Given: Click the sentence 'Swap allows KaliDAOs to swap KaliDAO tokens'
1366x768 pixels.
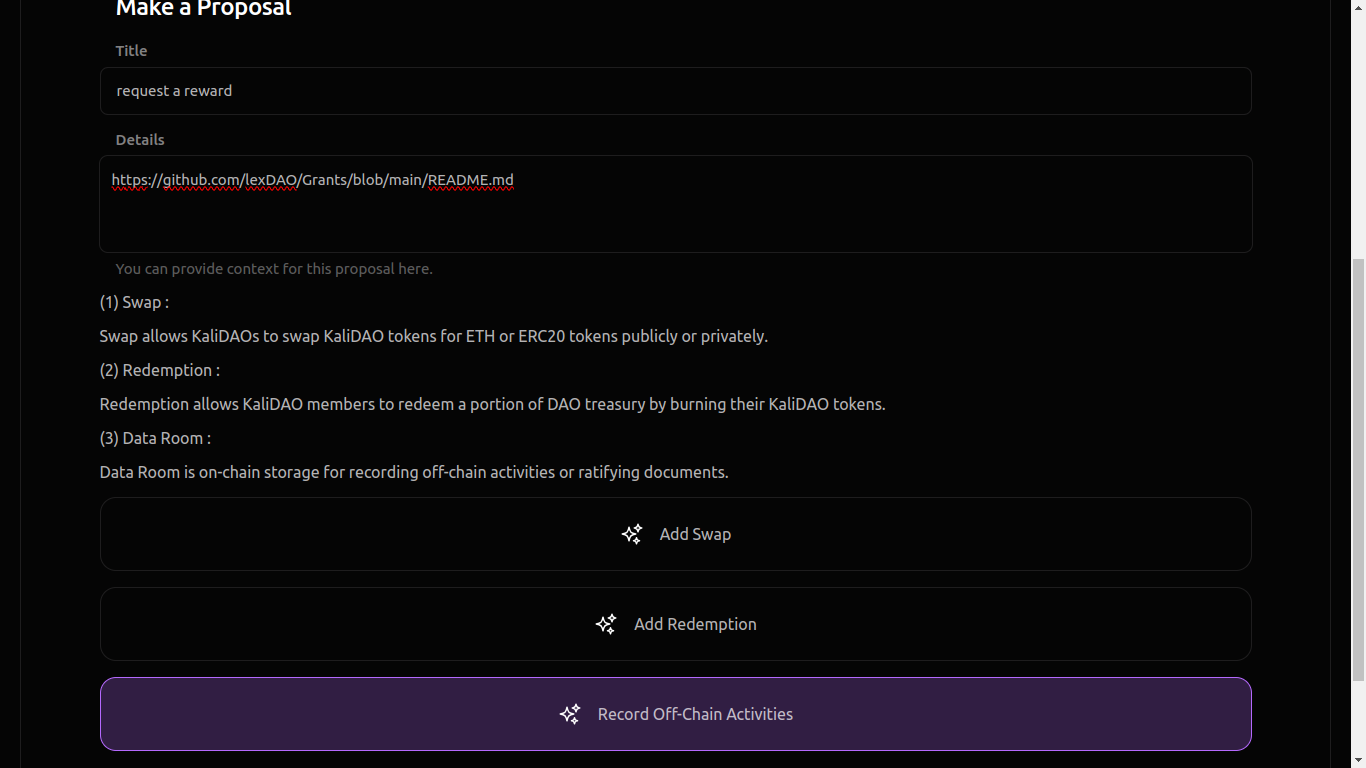Looking at the screenshot, I should click(434, 336).
